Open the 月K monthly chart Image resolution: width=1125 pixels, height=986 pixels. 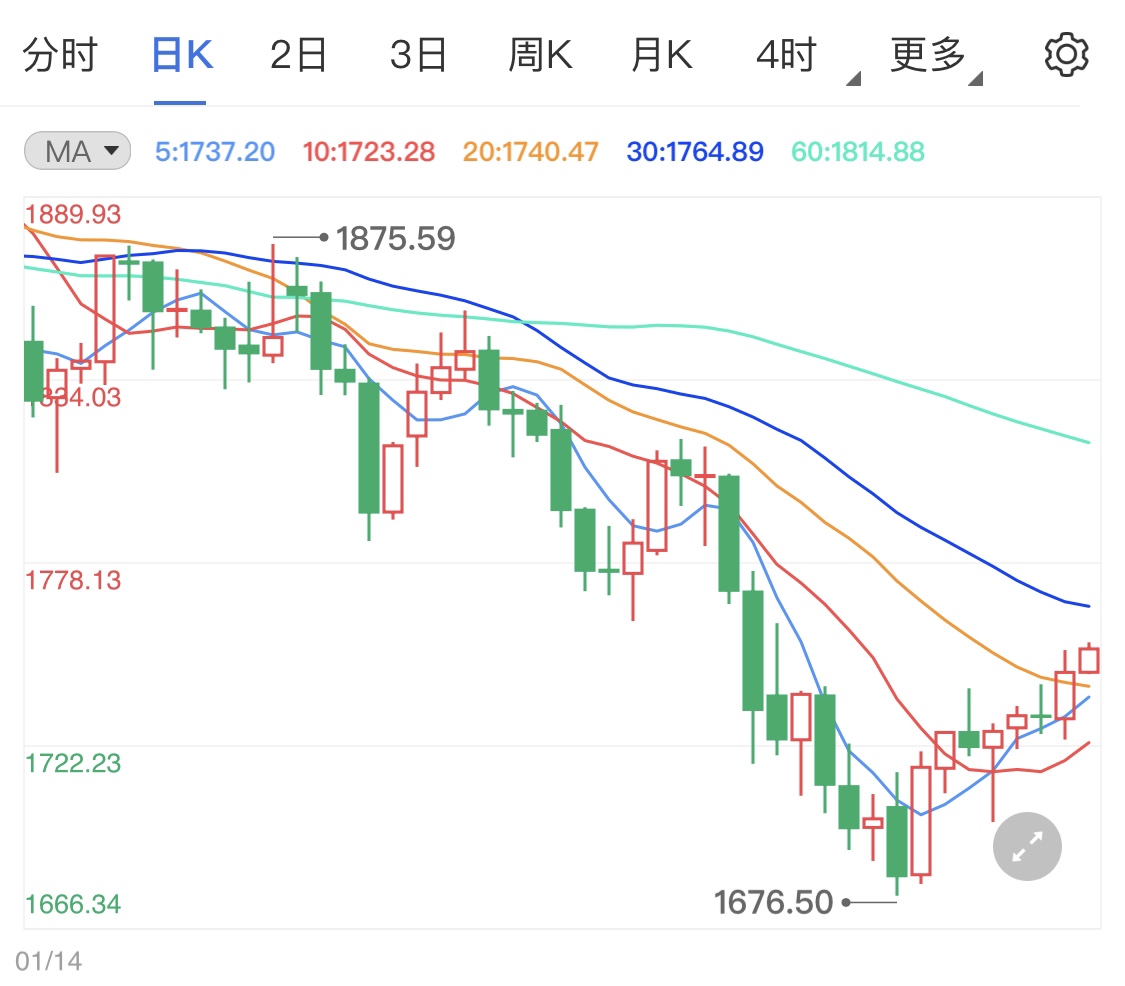662,54
